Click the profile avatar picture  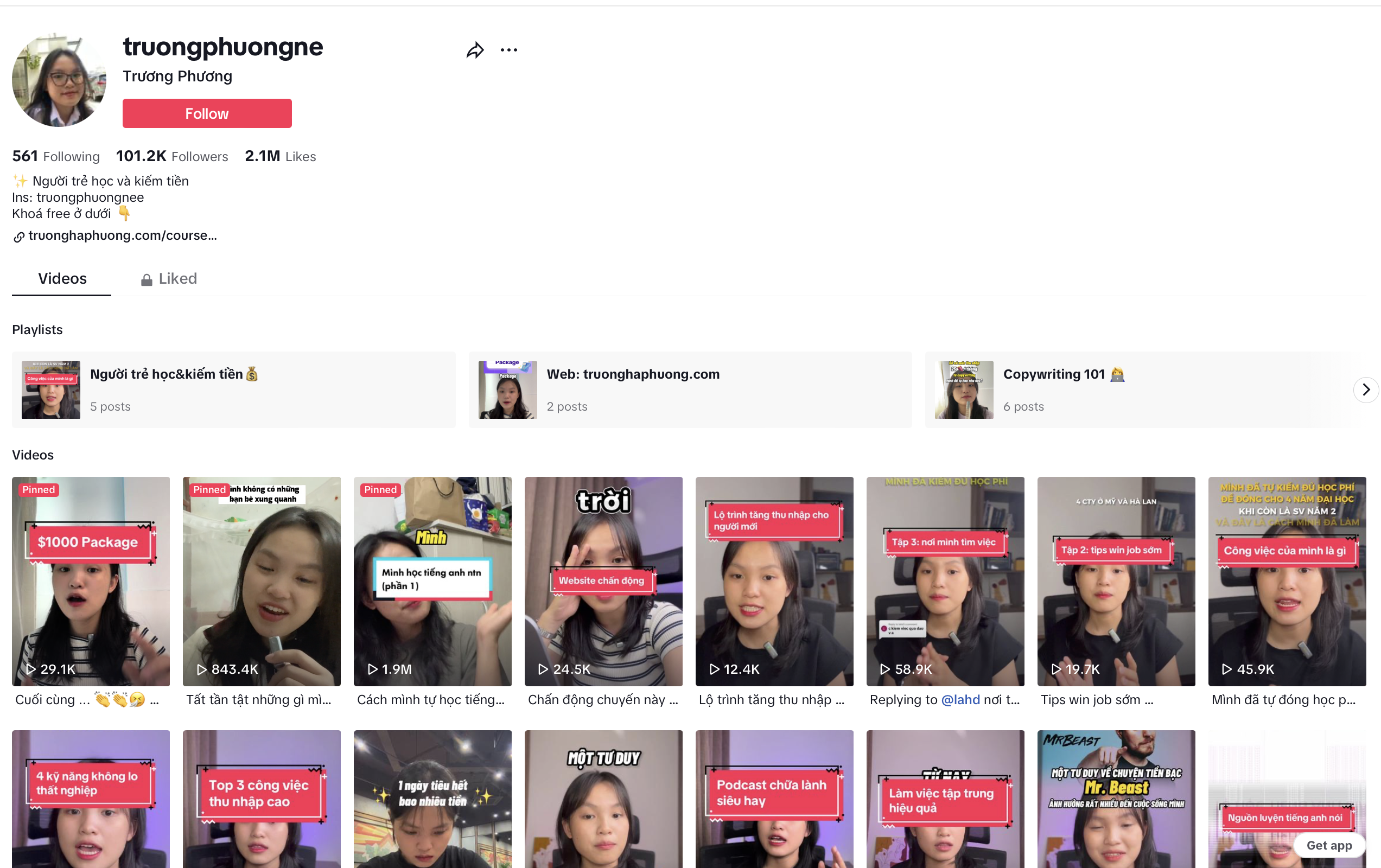coord(59,80)
